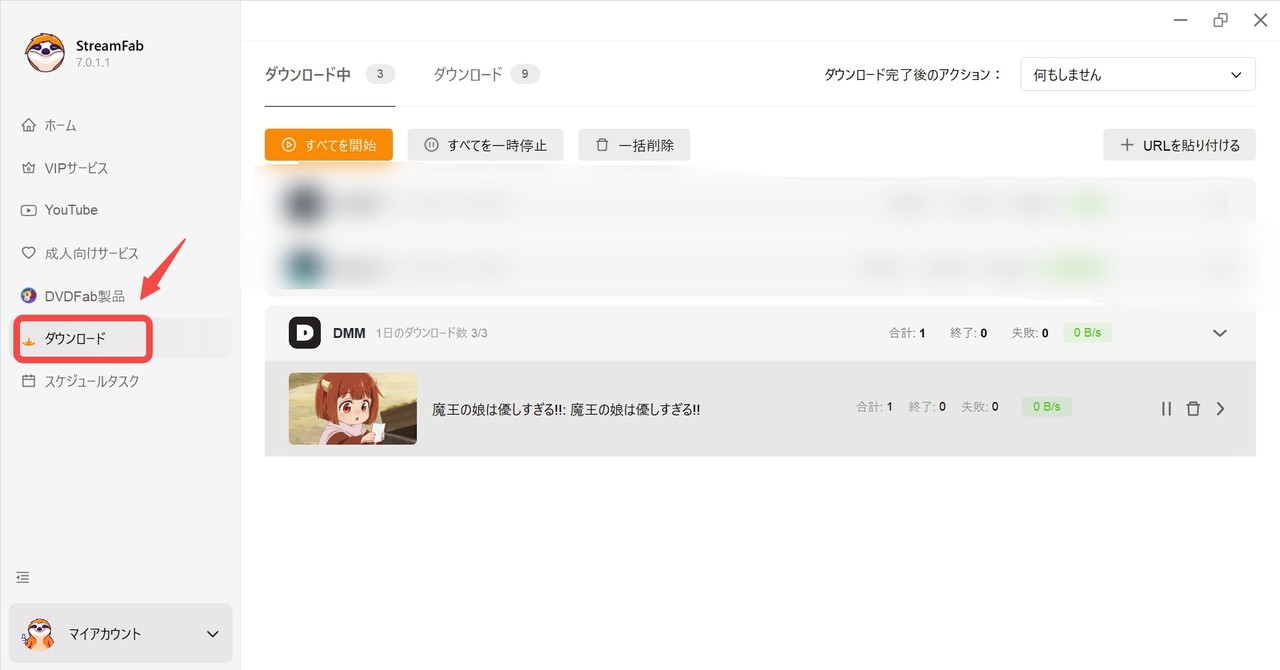Open the 何もしません action dropdown

point(1137,73)
